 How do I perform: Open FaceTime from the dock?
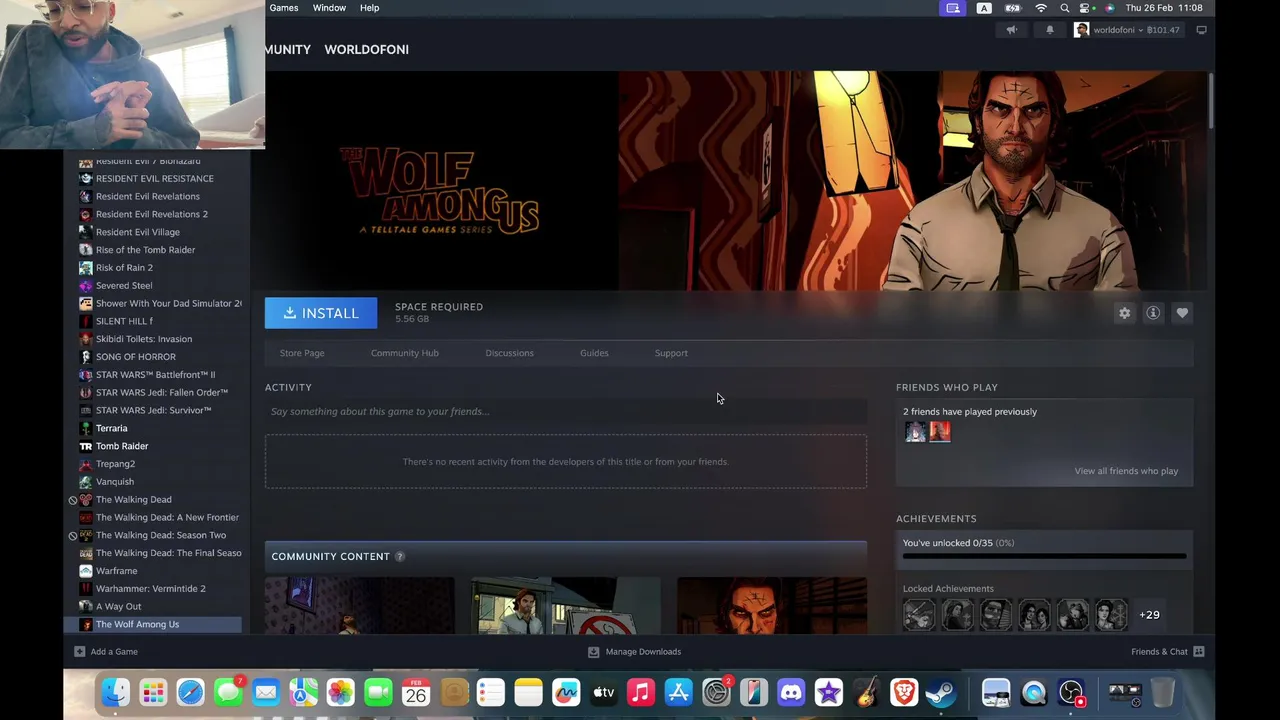tap(378, 692)
